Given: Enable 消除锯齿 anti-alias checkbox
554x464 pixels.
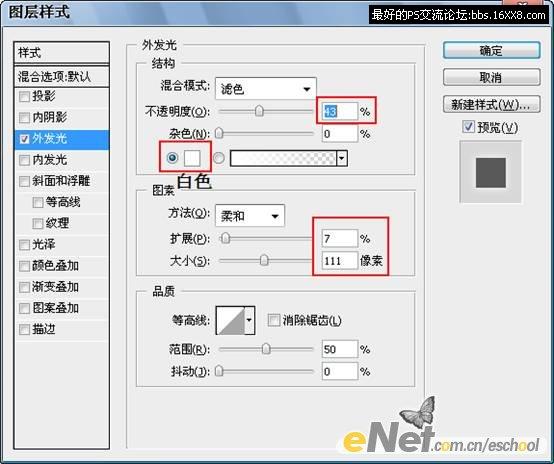Looking at the screenshot, I should (x=273, y=320).
